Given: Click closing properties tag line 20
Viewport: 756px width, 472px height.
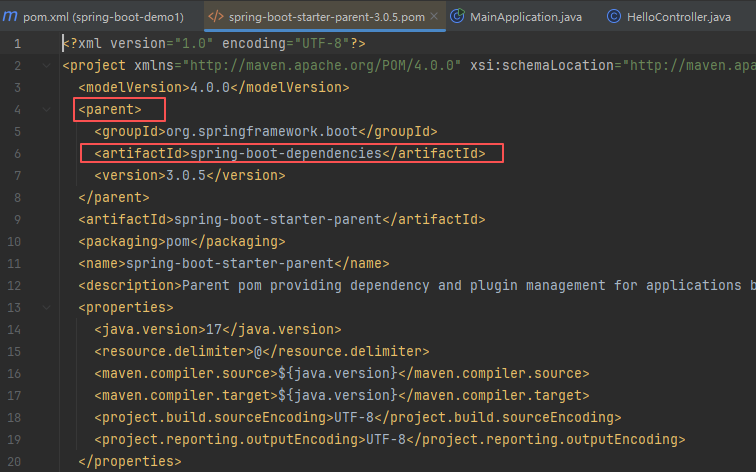Looking at the screenshot, I should click(130, 462).
